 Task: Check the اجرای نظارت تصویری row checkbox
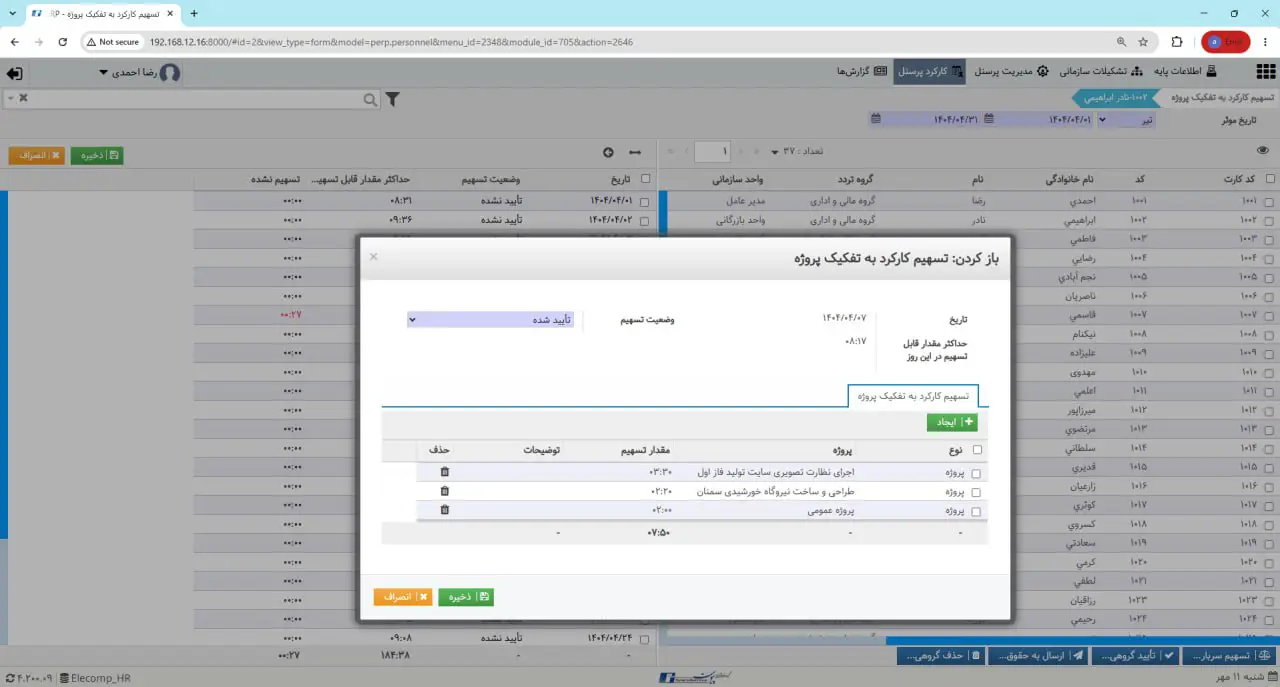pyautogui.click(x=976, y=474)
